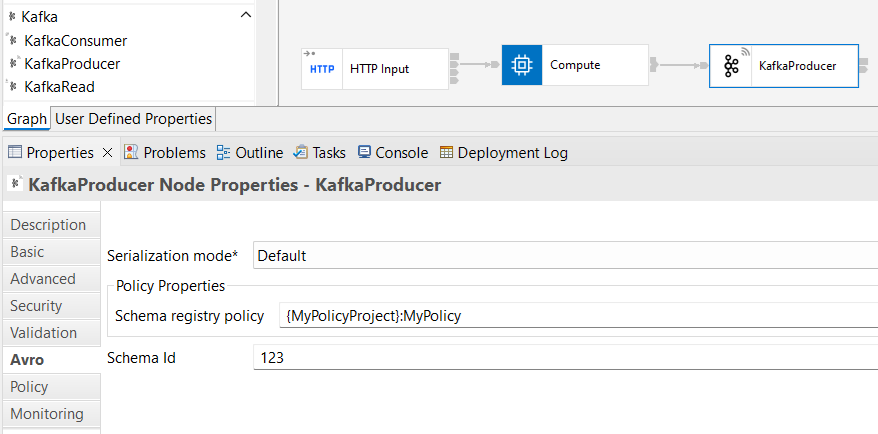This screenshot has height=434, width=878.
Task: Click the Schema registry policy label
Action: 189,316
